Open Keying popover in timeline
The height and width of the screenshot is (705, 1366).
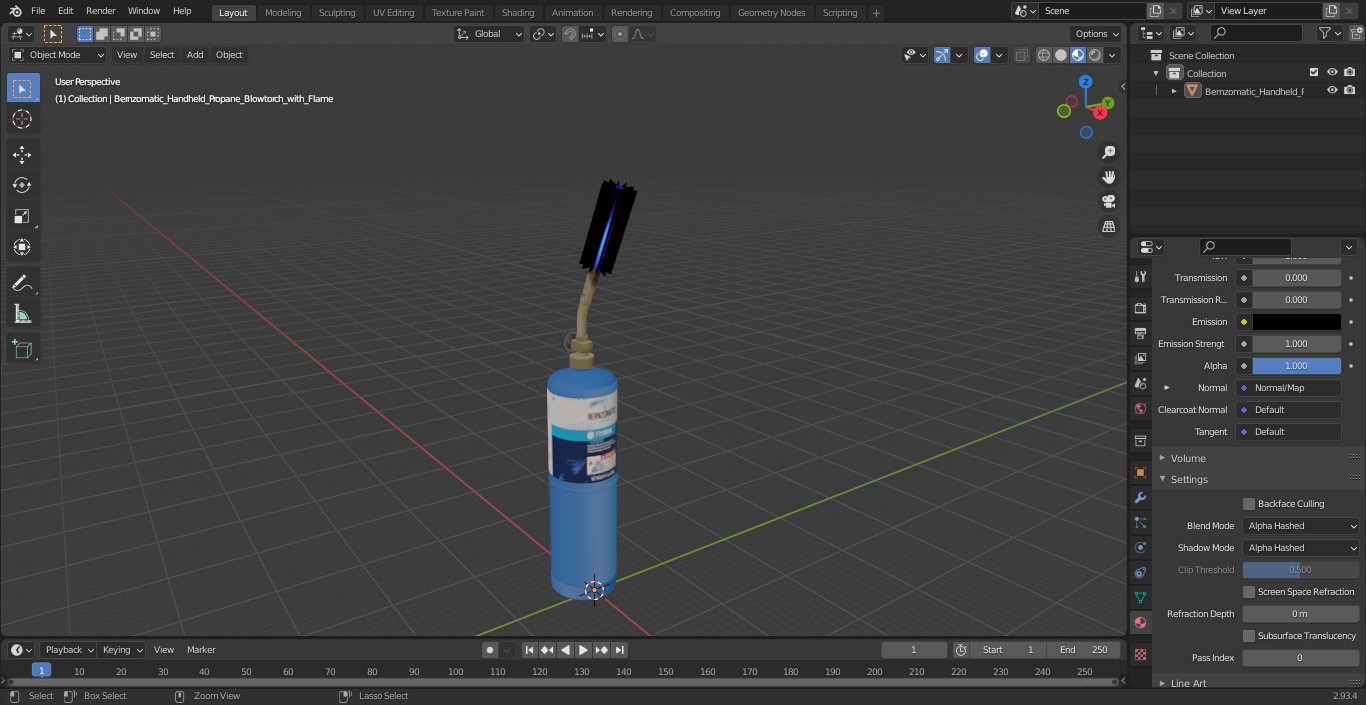pyautogui.click(x=121, y=650)
